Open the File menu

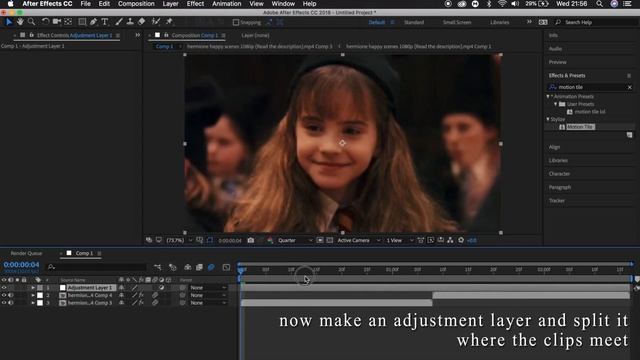click(86, 4)
